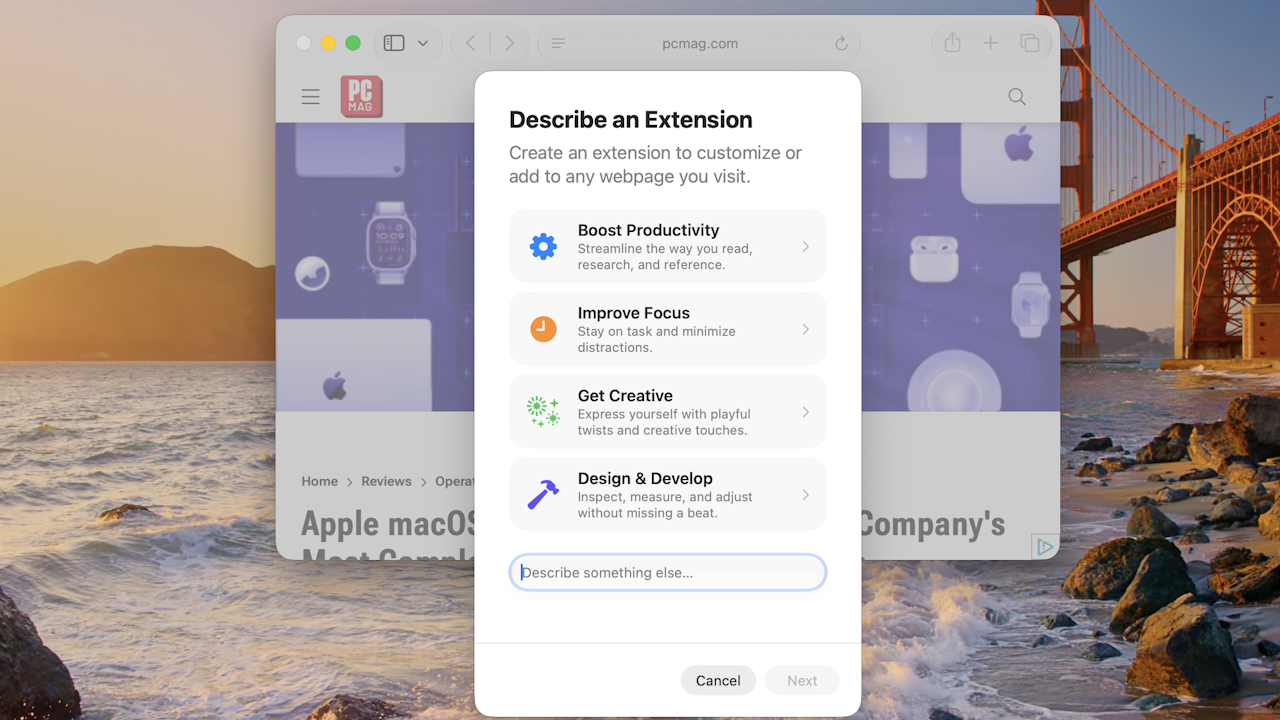Open a new tab with the plus icon
This screenshot has width=1280, height=720.
(990, 43)
